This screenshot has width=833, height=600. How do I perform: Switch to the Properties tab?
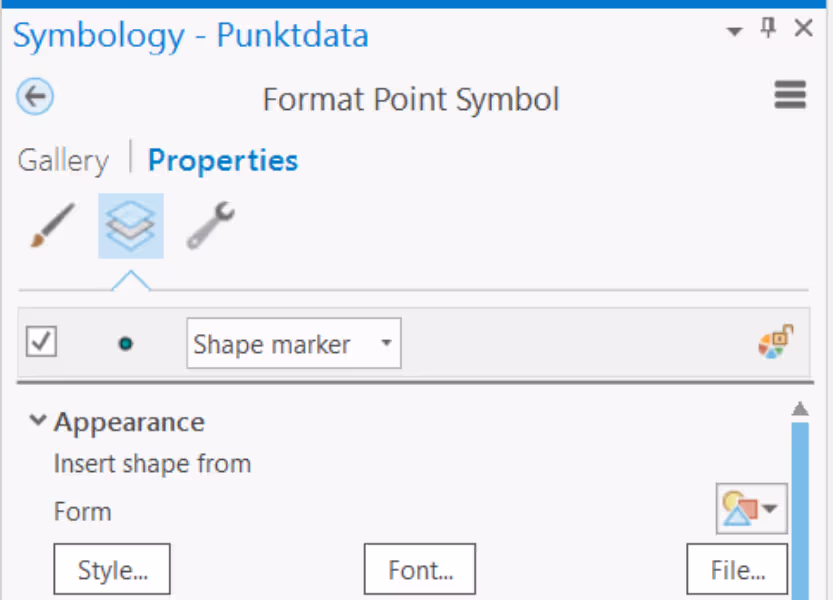pos(223,160)
